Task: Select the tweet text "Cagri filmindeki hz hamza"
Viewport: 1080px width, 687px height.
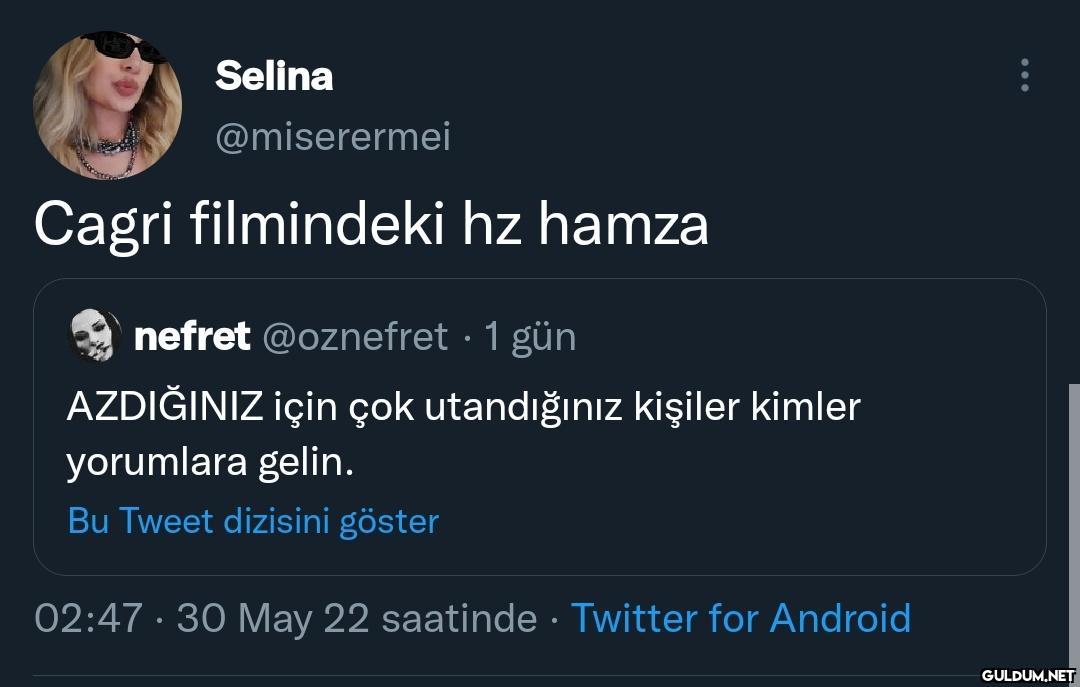Action: click(371, 224)
